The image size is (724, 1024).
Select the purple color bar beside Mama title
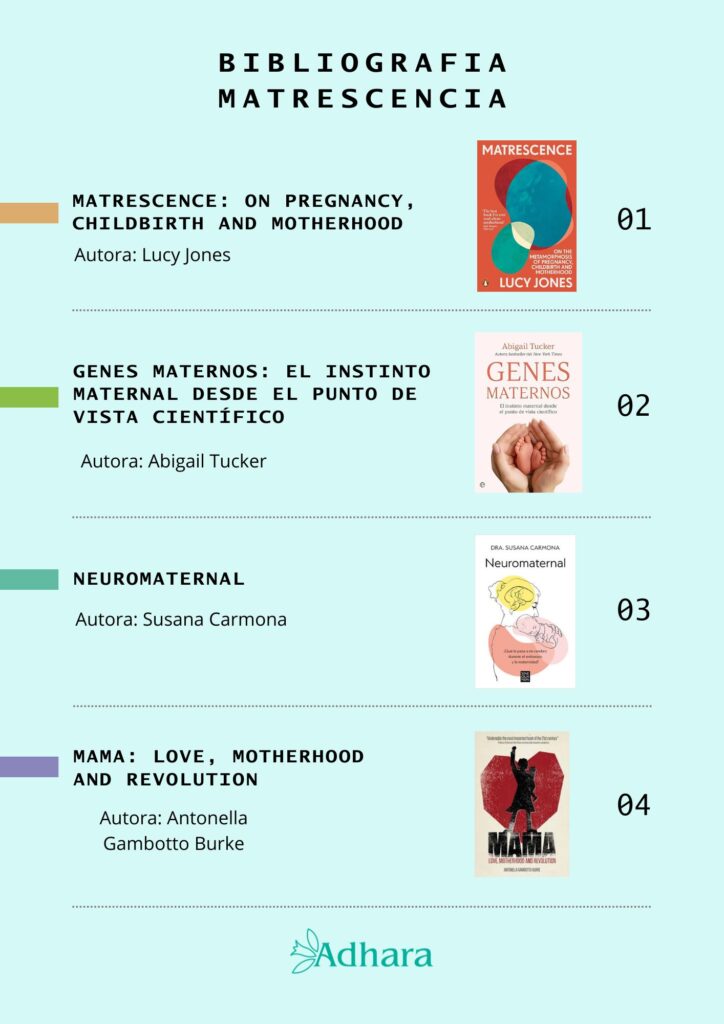(29, 767)
